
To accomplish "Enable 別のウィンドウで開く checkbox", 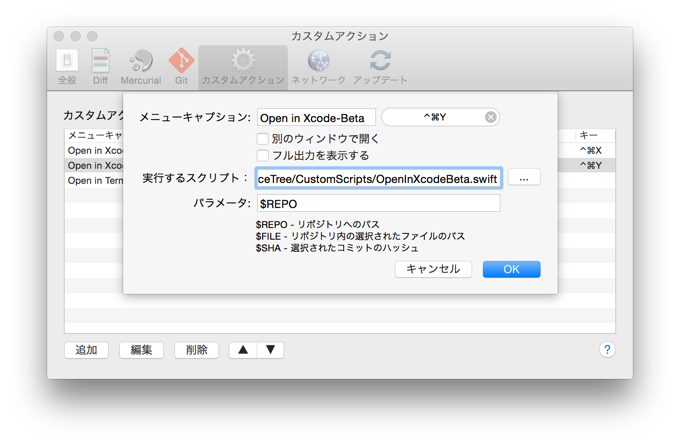I will click(262, 139).
